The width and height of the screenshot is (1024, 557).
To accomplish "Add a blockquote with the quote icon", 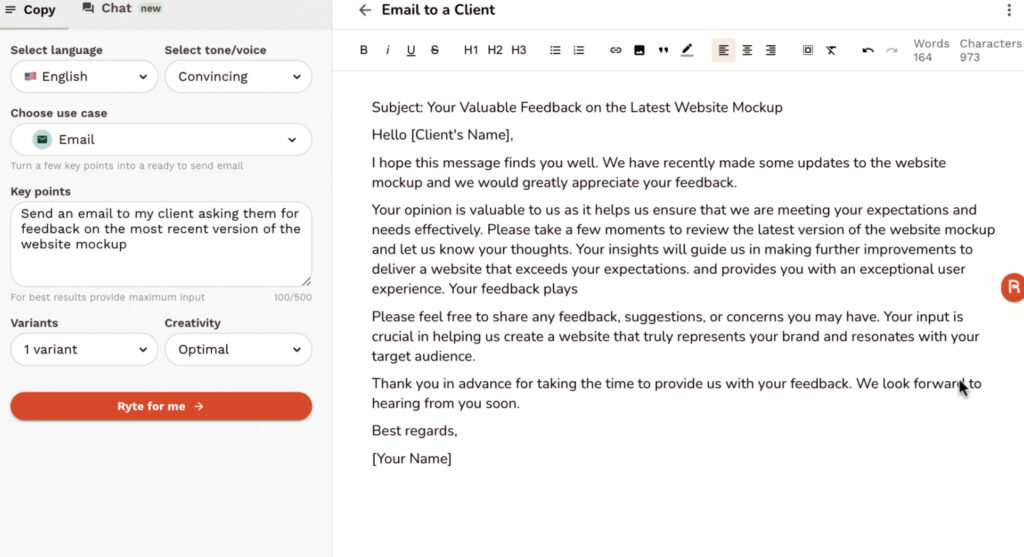I will click(x=663, y=50).
